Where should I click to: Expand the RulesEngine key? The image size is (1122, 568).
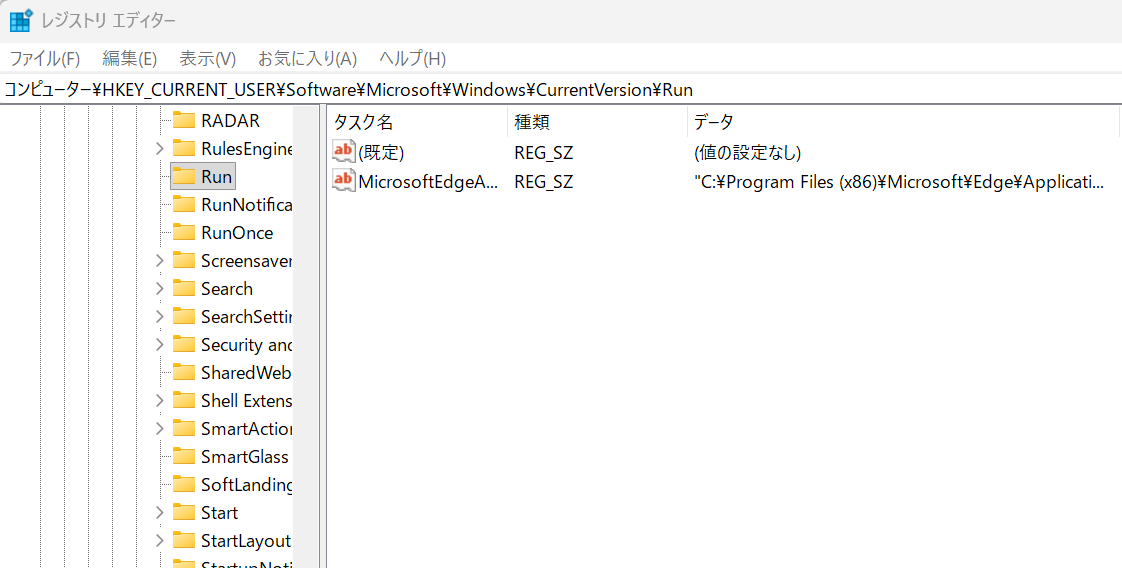coord(160,149)
